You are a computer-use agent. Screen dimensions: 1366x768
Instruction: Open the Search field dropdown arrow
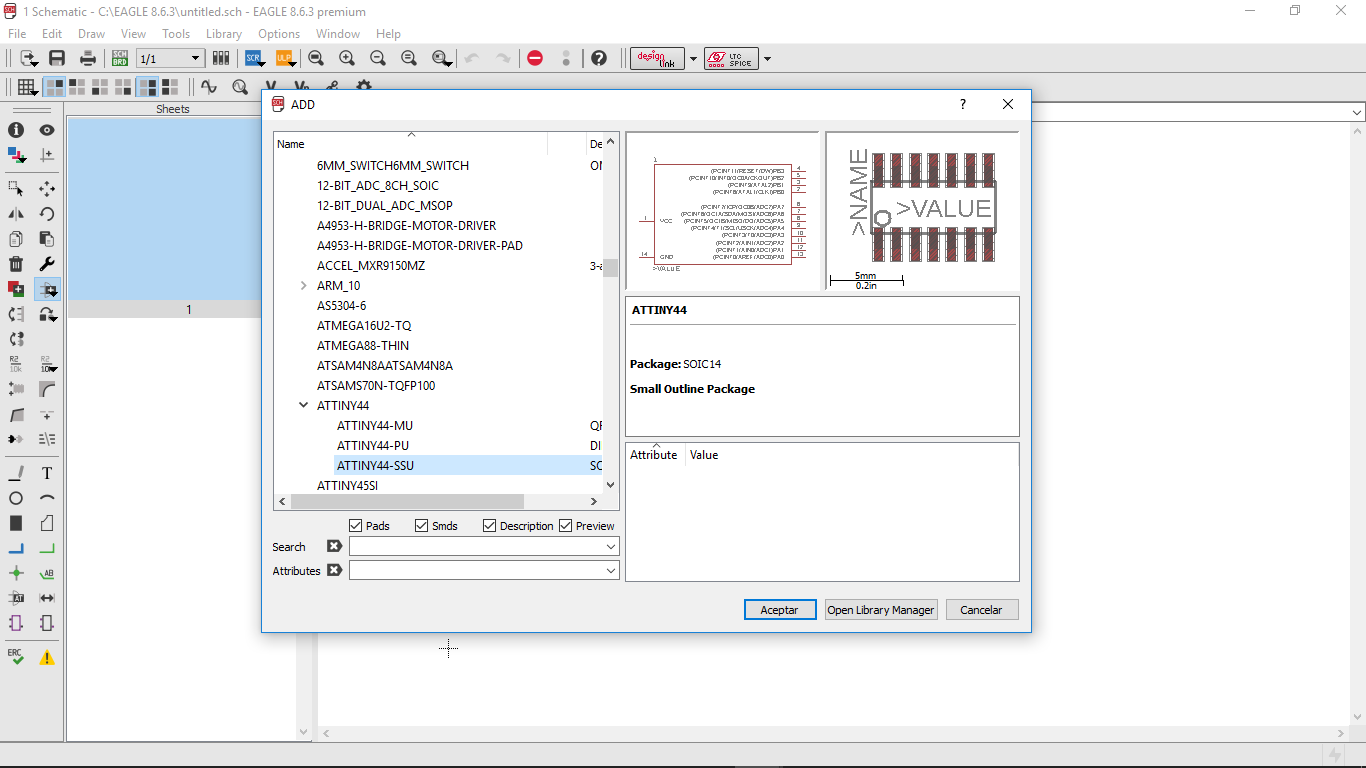point(611,547)
